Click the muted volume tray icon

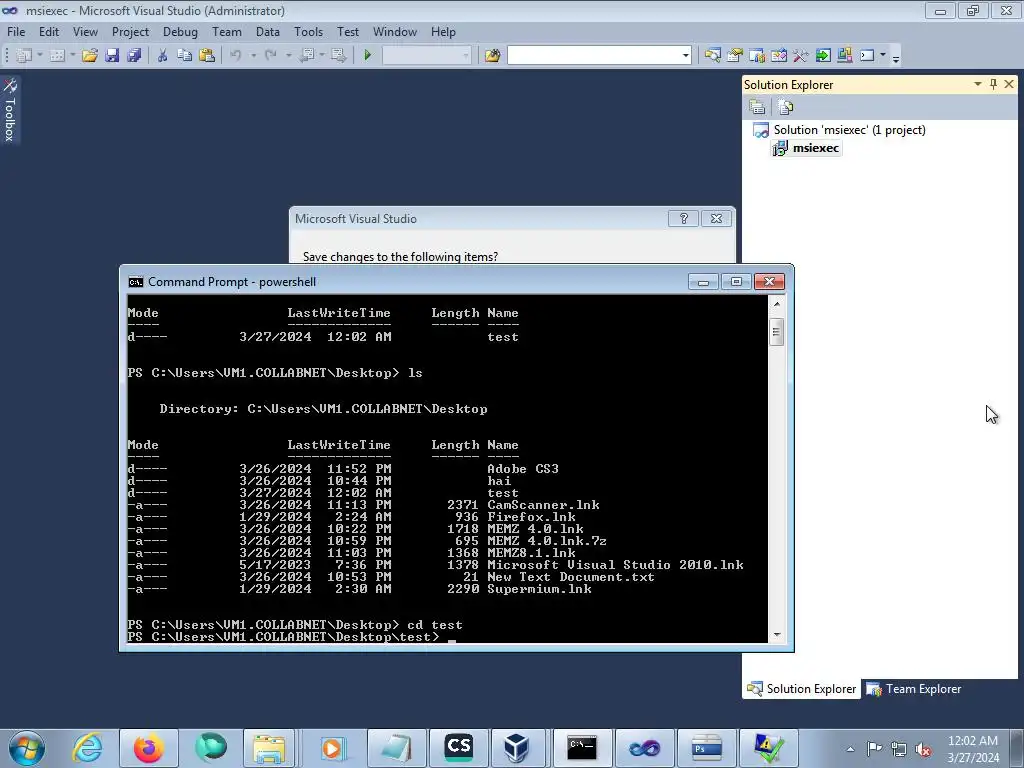point(923,749)
